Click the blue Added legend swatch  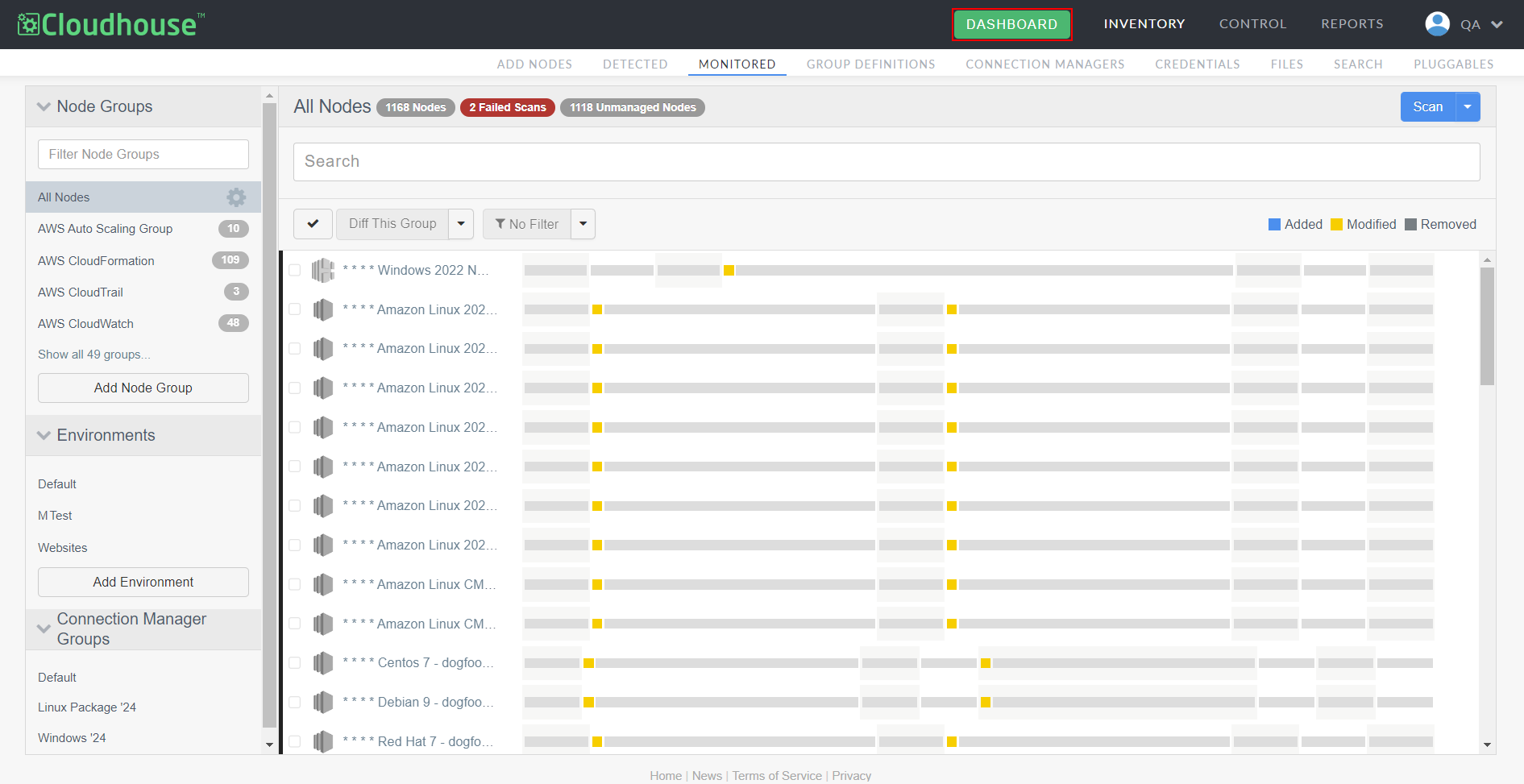[x=1275, y=225]
